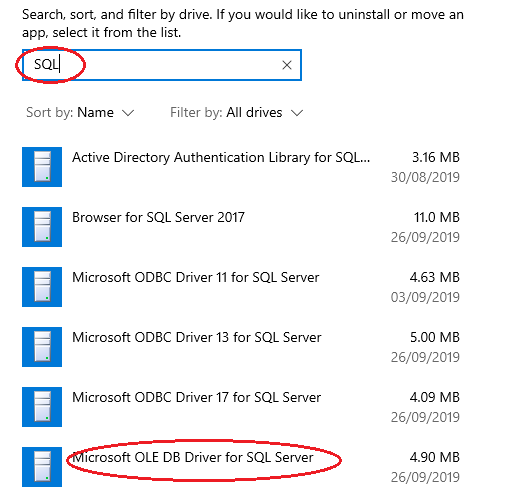
Task: Click the 11.0 MB size value
Action: point(437,217)
